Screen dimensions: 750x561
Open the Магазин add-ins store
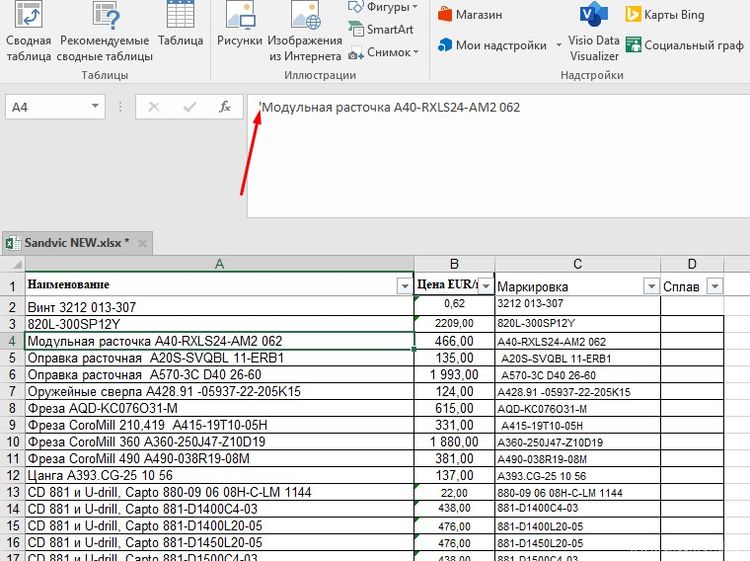coord(470,14)
